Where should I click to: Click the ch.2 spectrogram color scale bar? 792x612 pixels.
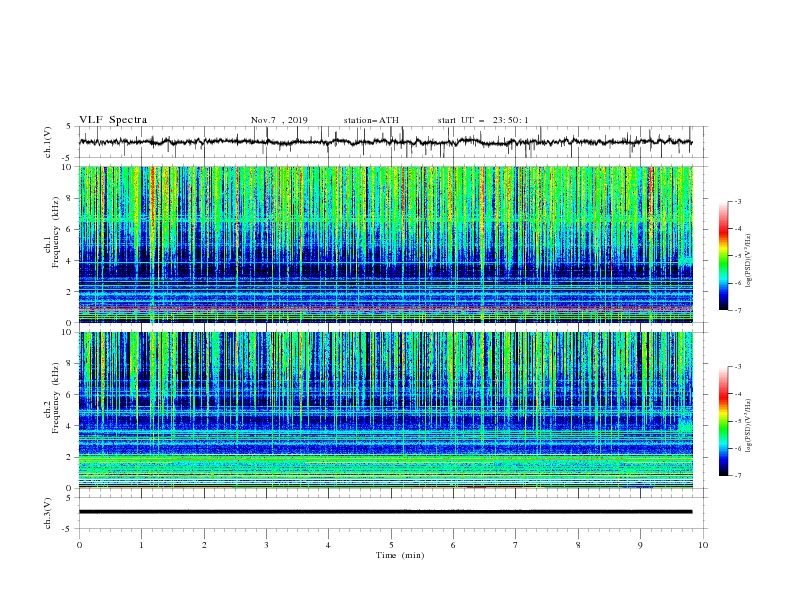pos(723,421)
